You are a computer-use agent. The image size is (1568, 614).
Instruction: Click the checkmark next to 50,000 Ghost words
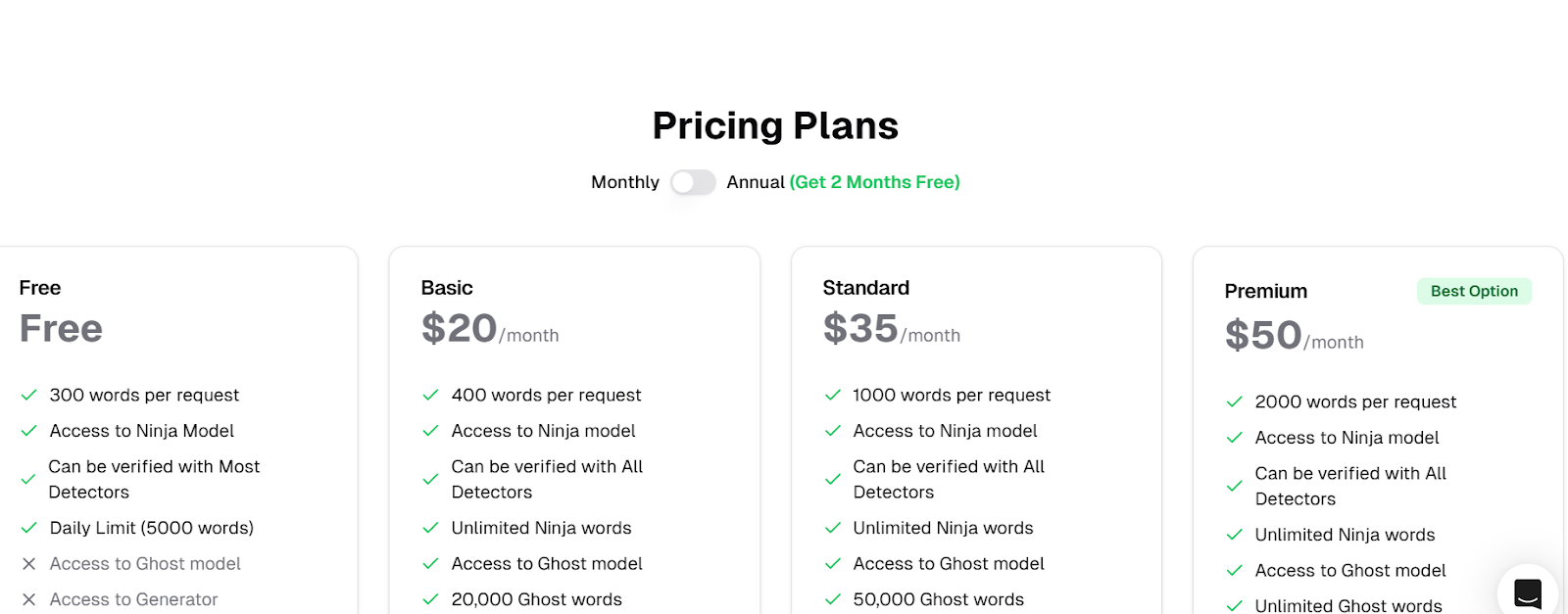point(833,599)
